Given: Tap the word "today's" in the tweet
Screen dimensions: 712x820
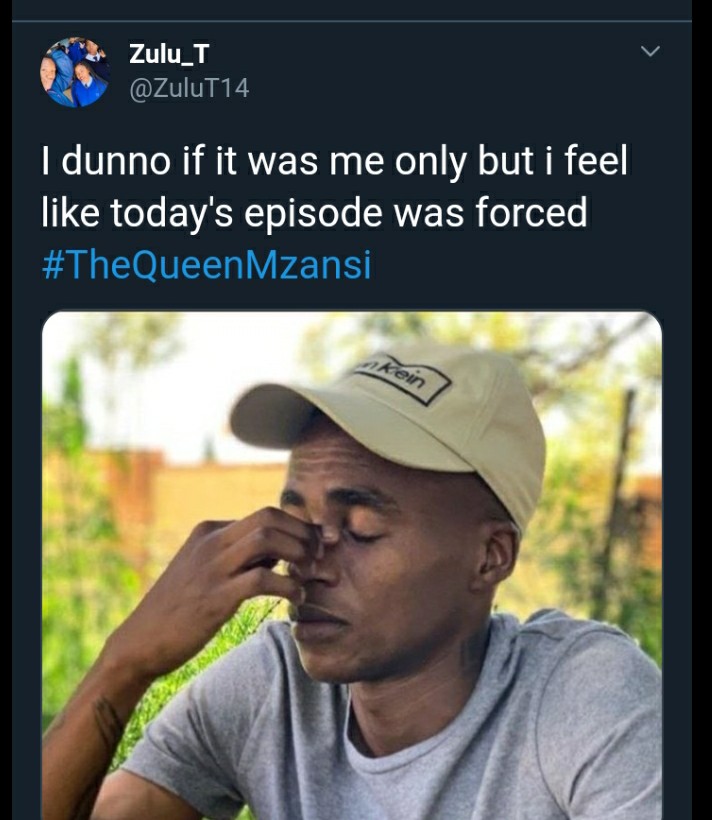Looking at the screenshot, I should 171,214.
